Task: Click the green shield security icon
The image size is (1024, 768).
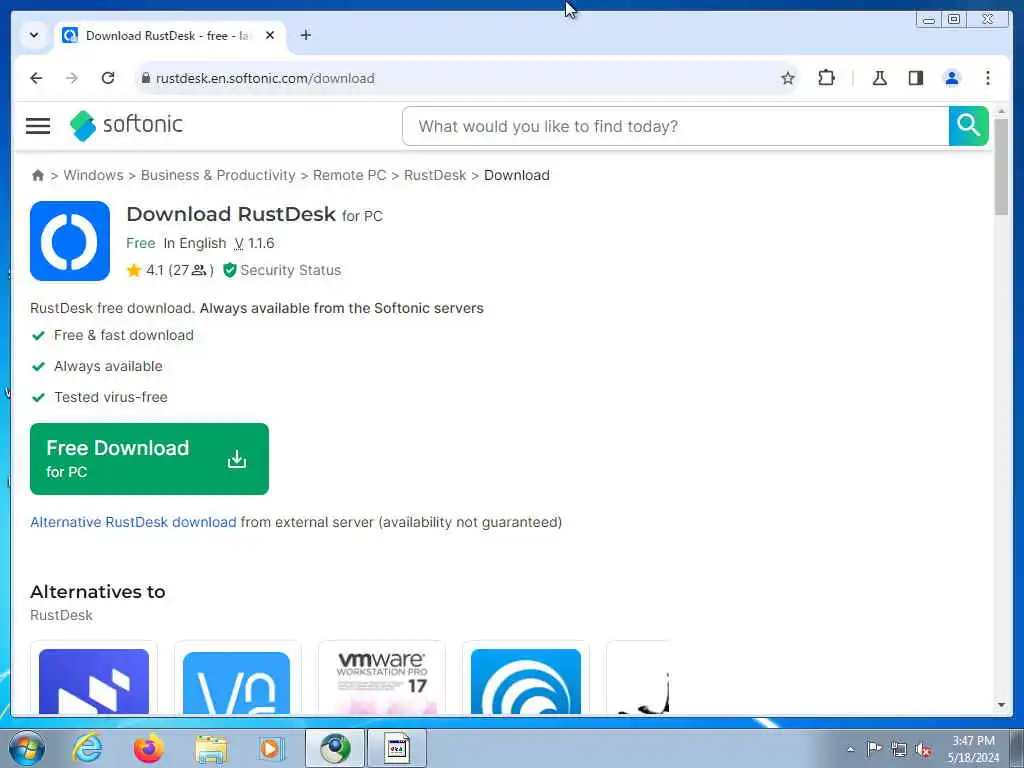Action: (x=229, y=270)
